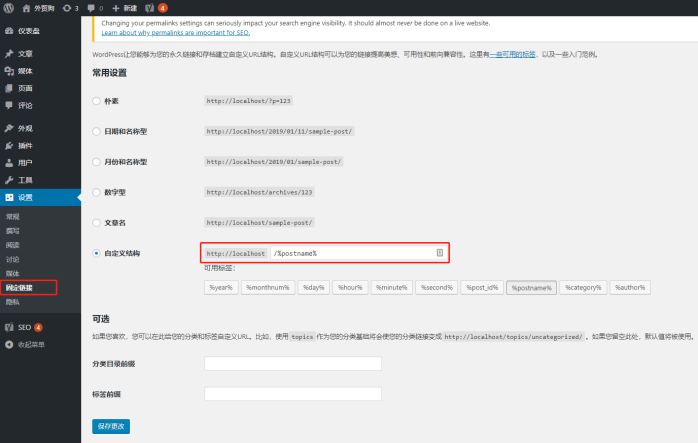The width and height of the screenshot is (698, 443).
Task: Open the 插件 plugins icon in sidebar
Action: [9, 146]
